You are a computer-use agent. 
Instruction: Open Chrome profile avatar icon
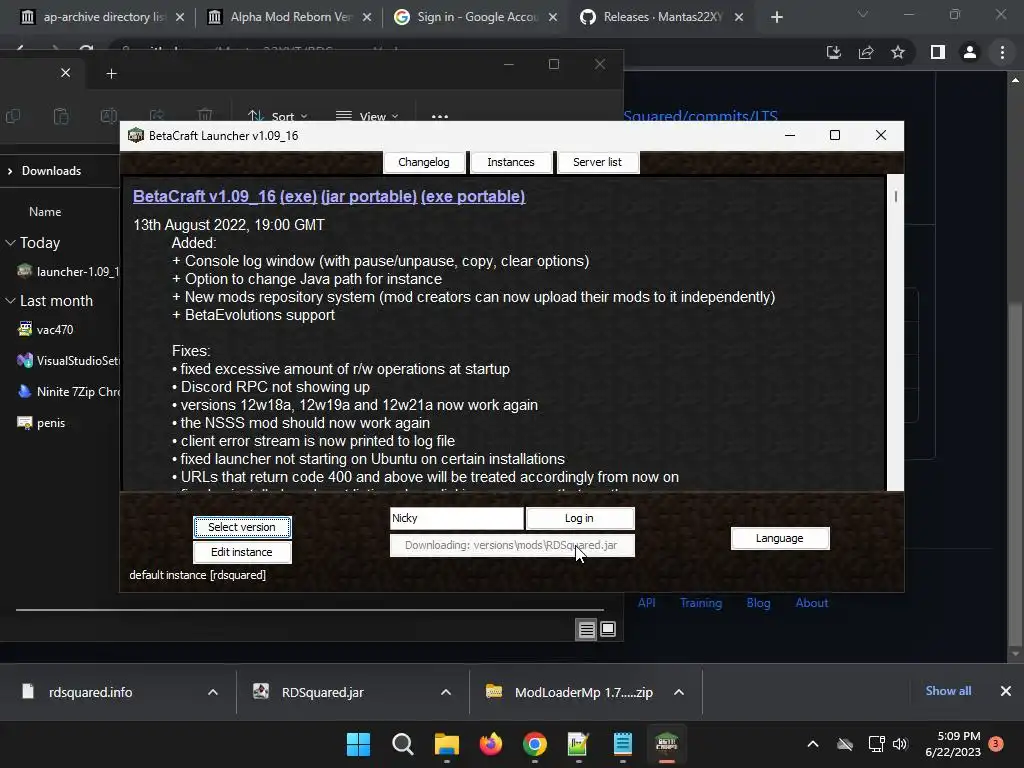tap(970, 52)
